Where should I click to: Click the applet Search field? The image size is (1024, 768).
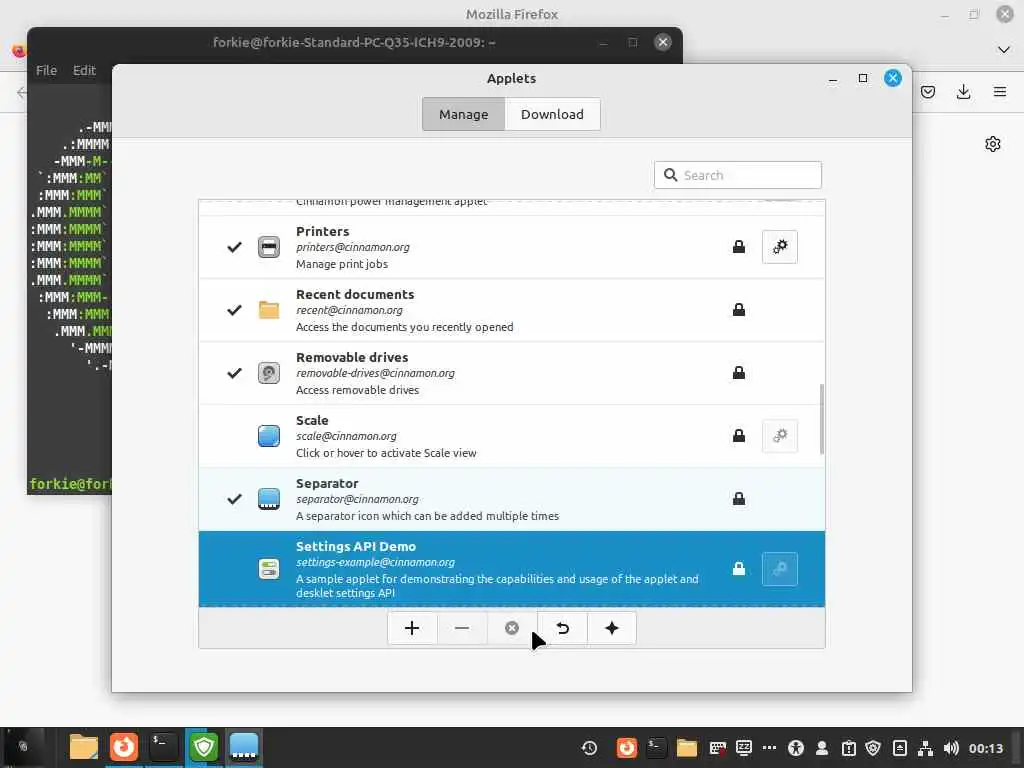(x=738, y=175)
